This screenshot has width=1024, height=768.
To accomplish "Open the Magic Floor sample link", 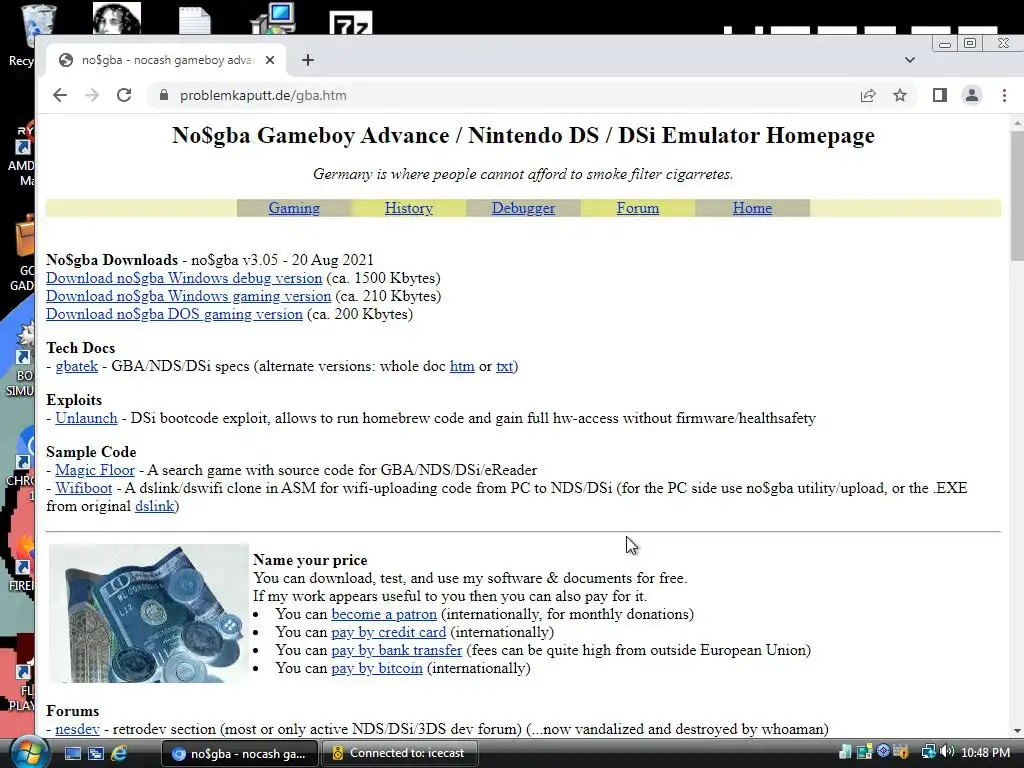I will [x=95, y=470].
